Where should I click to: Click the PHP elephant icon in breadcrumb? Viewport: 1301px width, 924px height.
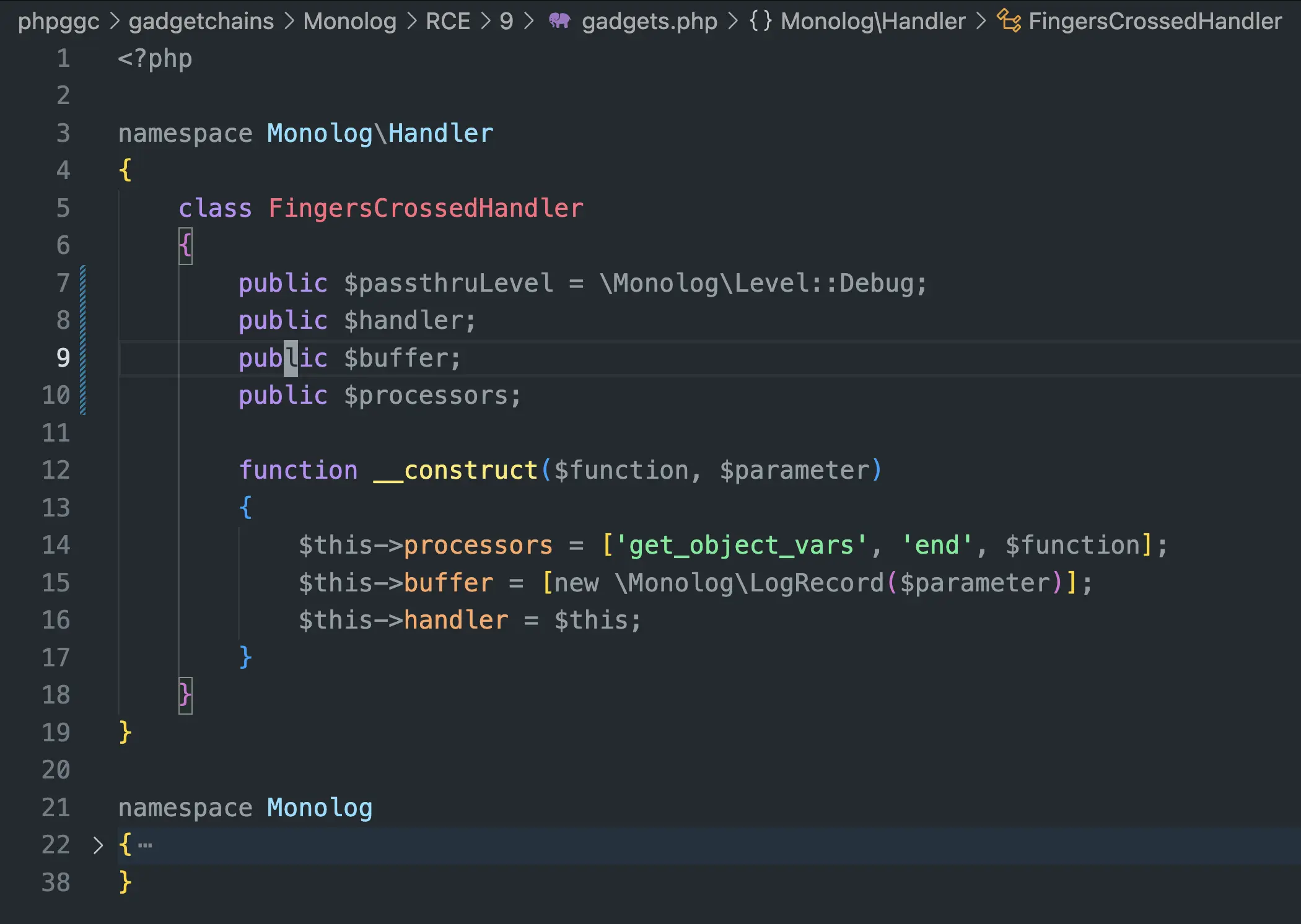tap(559, 21)
